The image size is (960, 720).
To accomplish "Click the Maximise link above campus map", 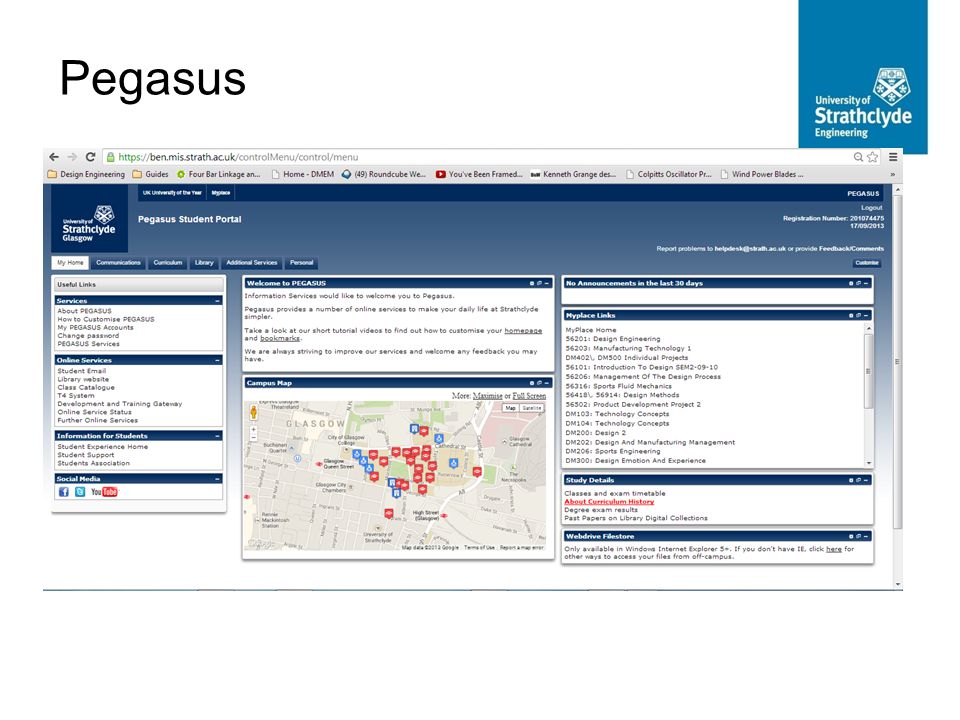I will 487,396.
